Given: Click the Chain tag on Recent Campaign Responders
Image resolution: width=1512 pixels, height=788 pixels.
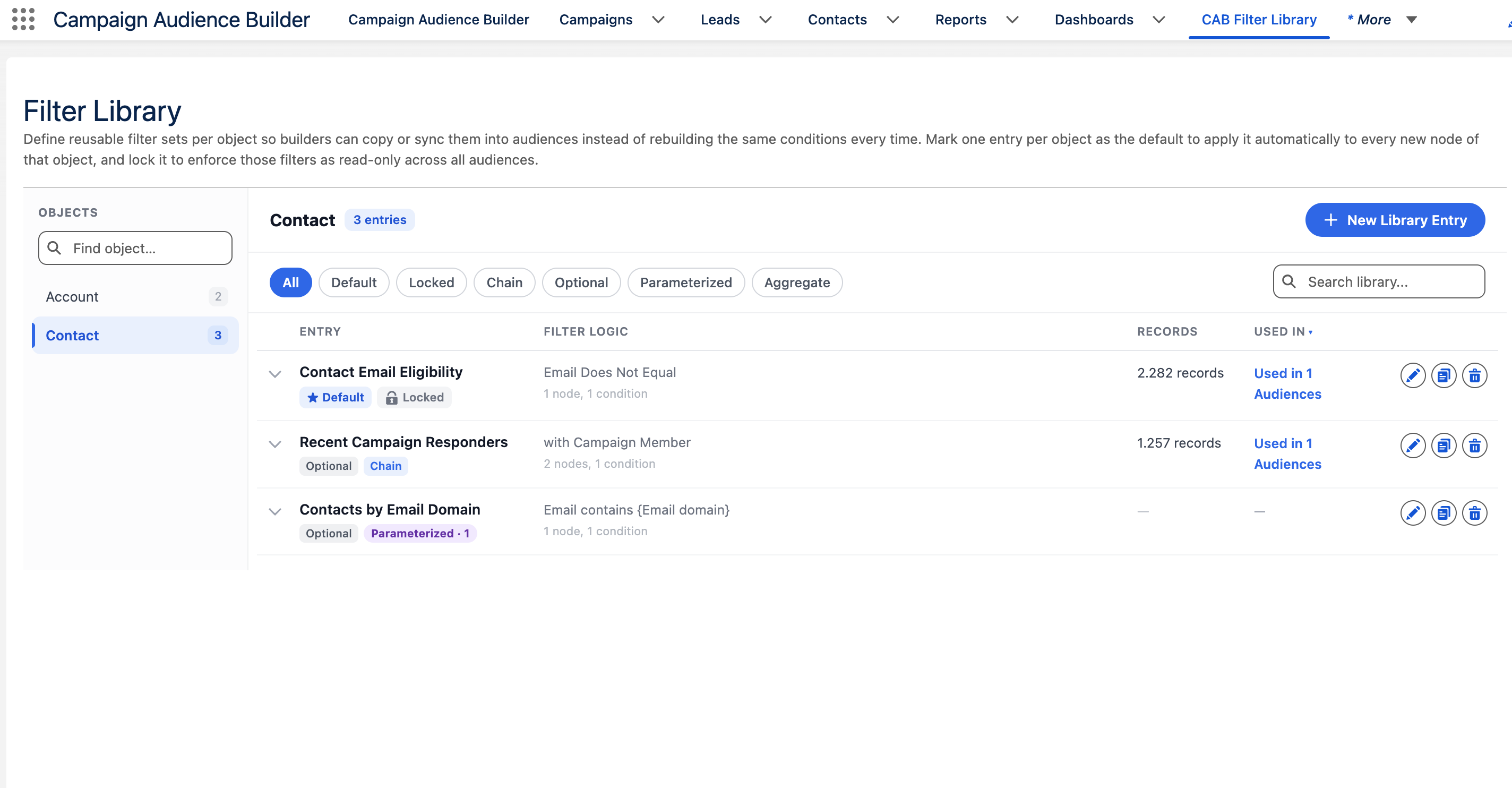Looking at the screenshot, I should pos(385,466).
